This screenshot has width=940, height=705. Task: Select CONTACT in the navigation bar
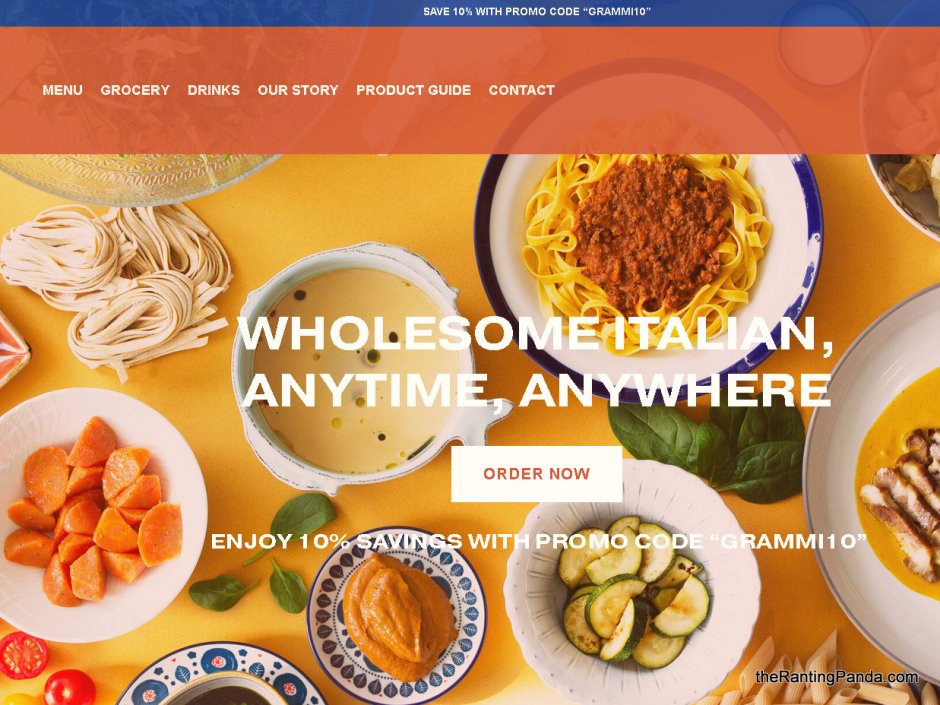[522, 90]
